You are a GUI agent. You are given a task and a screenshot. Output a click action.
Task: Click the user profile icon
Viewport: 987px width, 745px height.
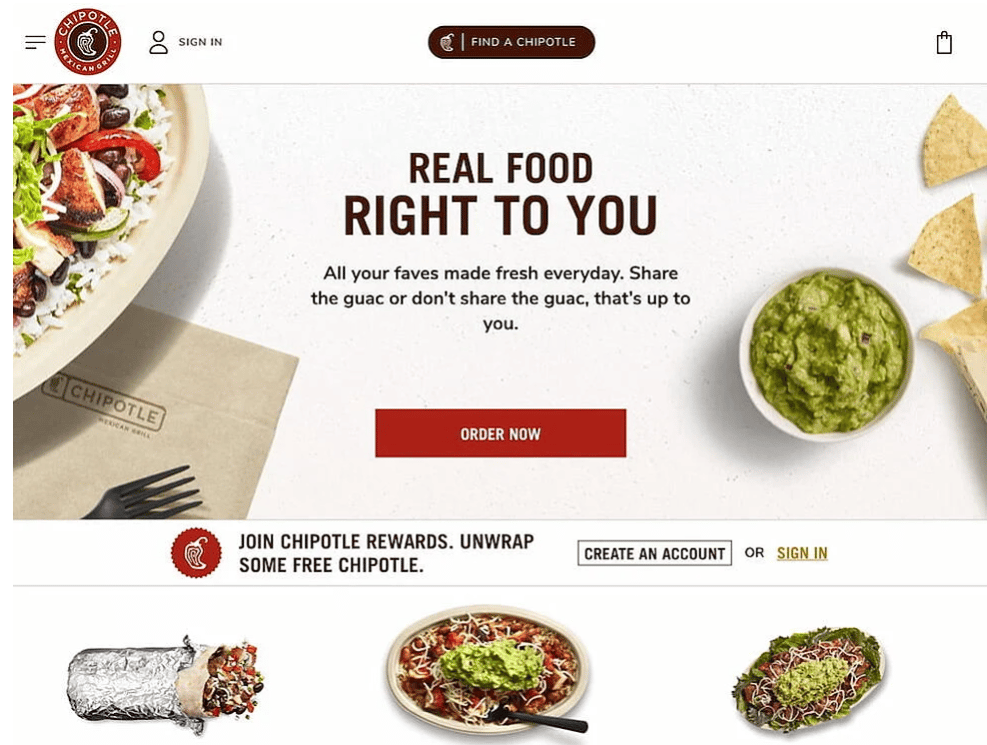(x=159, y=42)
